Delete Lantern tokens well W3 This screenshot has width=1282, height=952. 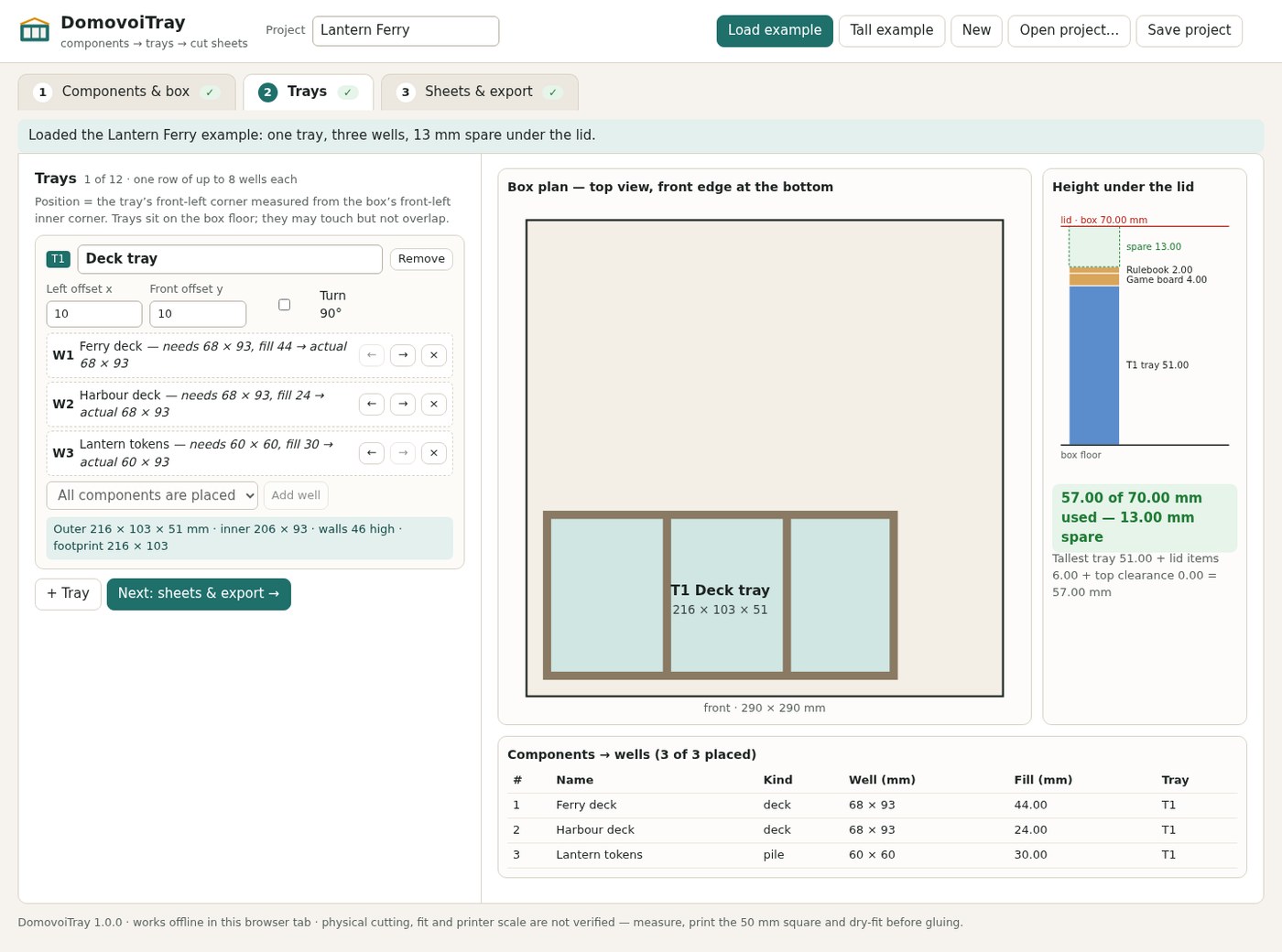[x=434, y=453]
